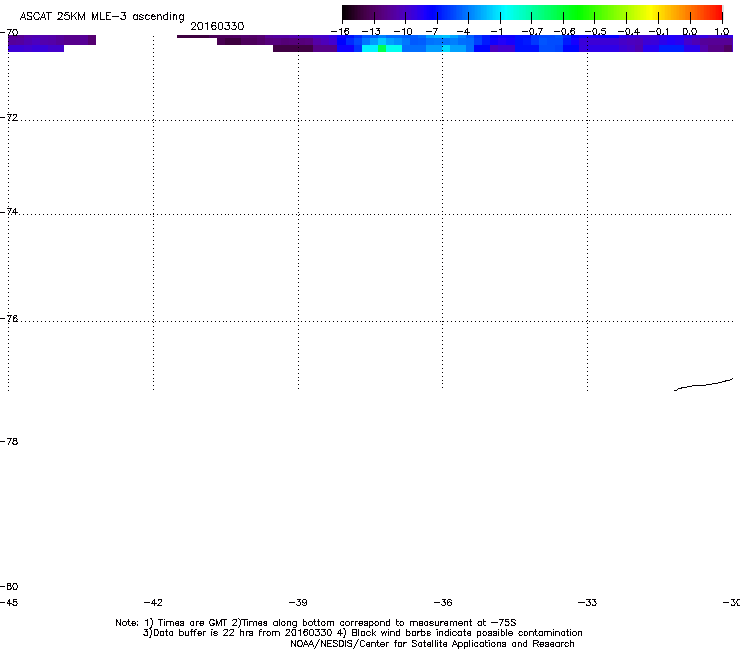The image size is (740, 650).
Task: Click the -16 label on the color scale
Action: 340,32
